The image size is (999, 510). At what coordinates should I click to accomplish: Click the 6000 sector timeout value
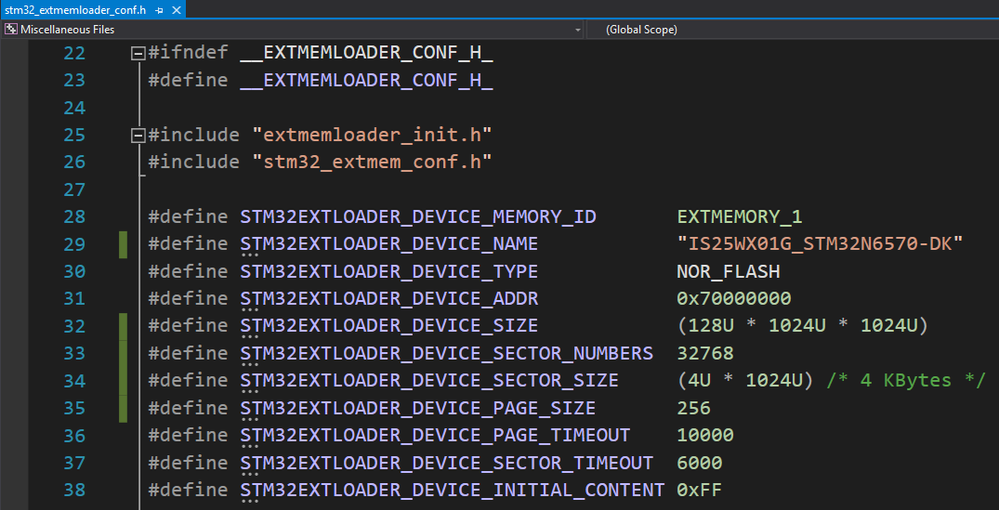pyautogui.click(x=700, y=462)
